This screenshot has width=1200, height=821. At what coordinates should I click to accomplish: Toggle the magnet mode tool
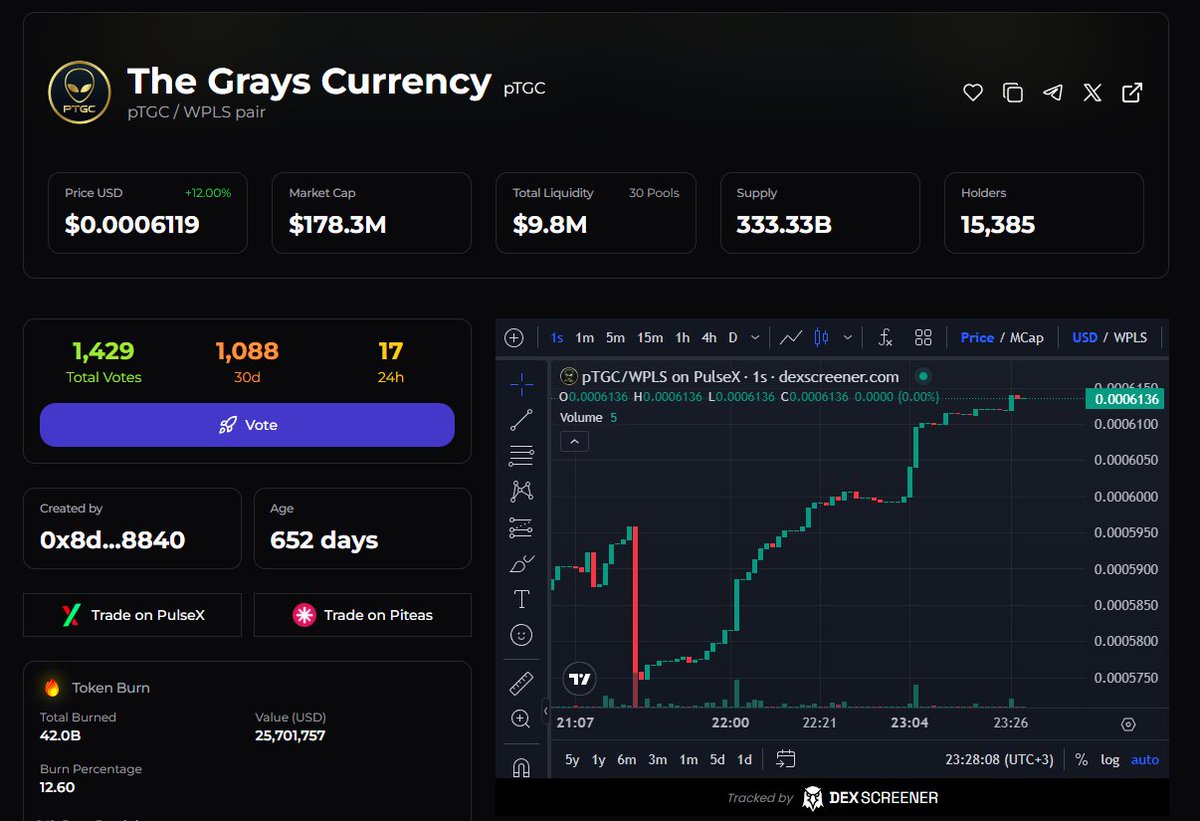[x=521, y=767]
